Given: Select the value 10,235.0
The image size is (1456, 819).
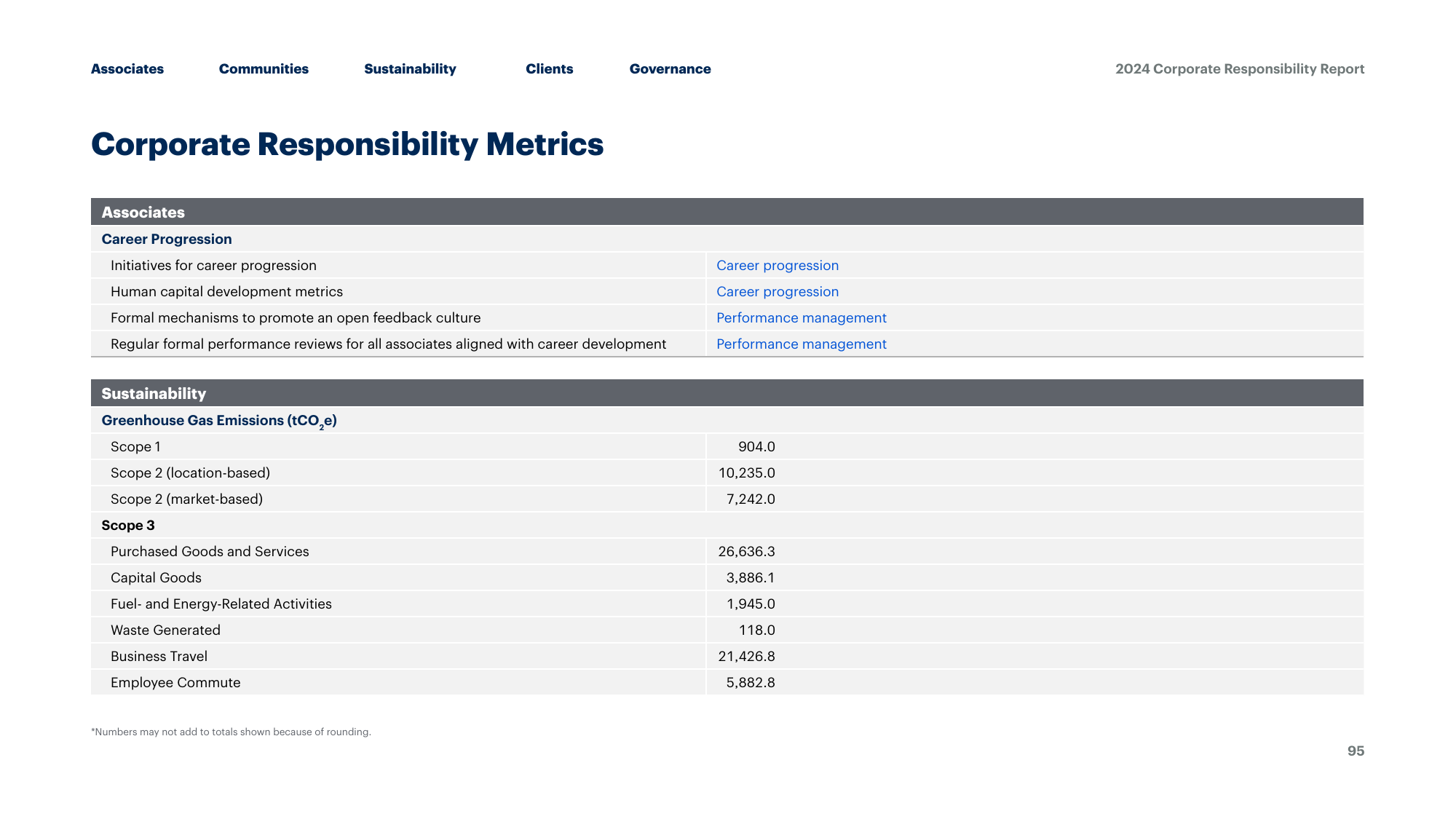Looking at the screenshot, I should [747, 473].
